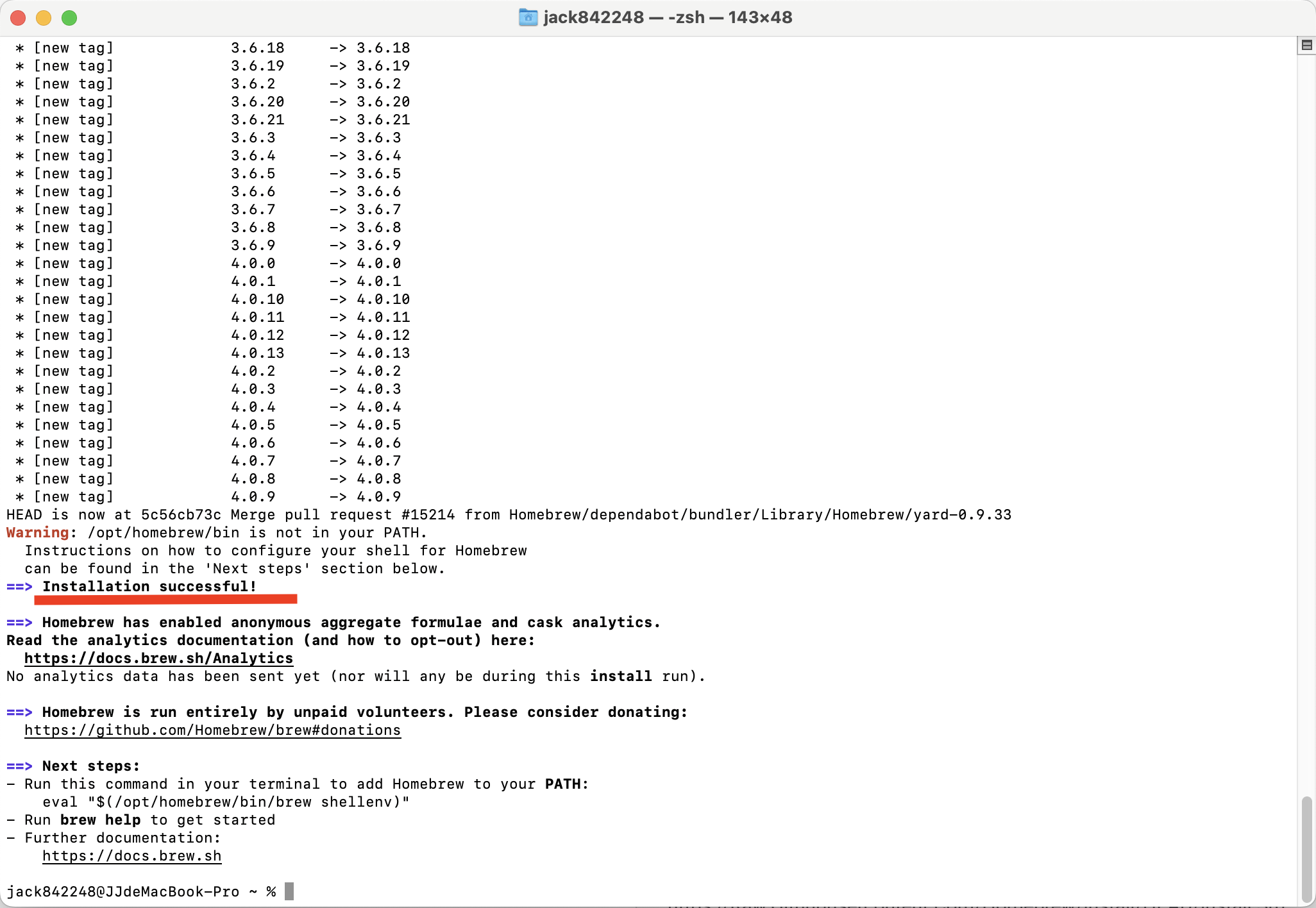
Task: Click the split pane icon at top right
Action: point(1306,45)
